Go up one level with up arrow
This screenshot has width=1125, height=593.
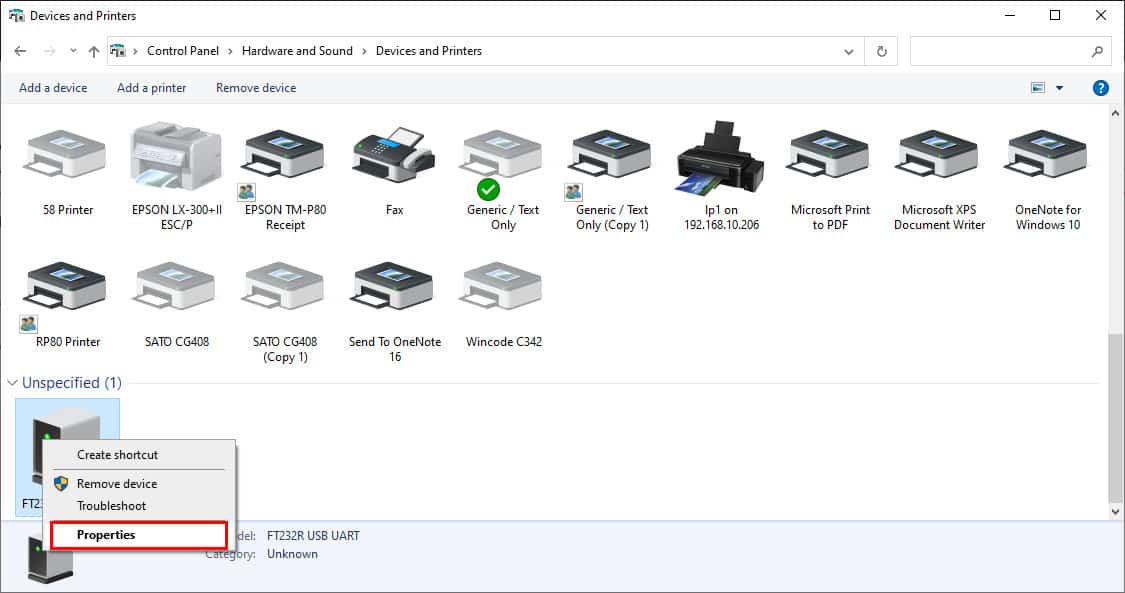coord(94,51)
